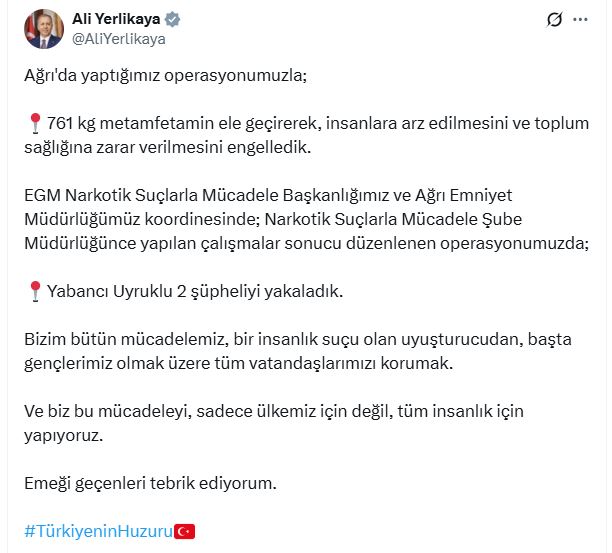Open the Ali Yerlikaya display name link

(117, 19)
